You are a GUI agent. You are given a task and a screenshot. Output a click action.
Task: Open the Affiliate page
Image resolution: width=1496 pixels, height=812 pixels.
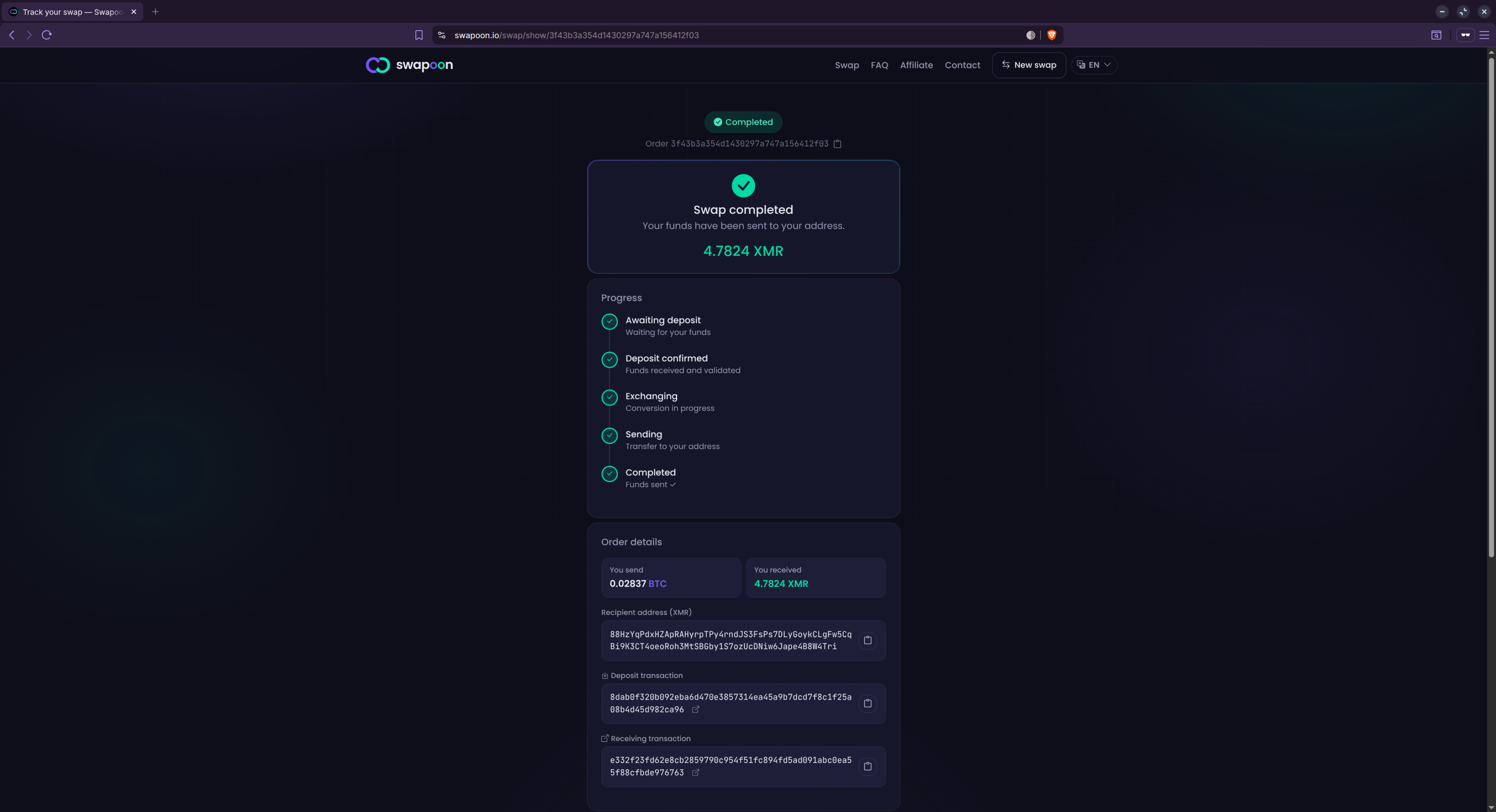coord(916,65)
